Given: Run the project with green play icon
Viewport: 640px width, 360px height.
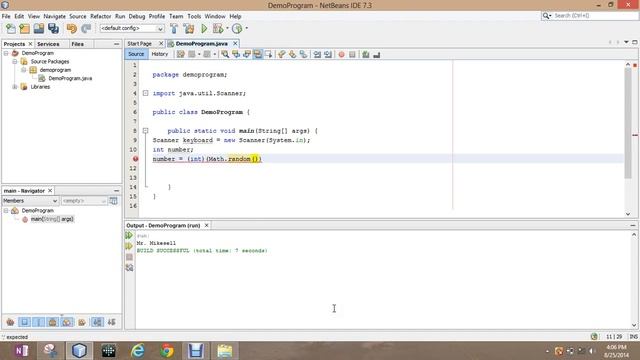Looking at the screenshot, I should pyautogui.click(x=204, y=29).
